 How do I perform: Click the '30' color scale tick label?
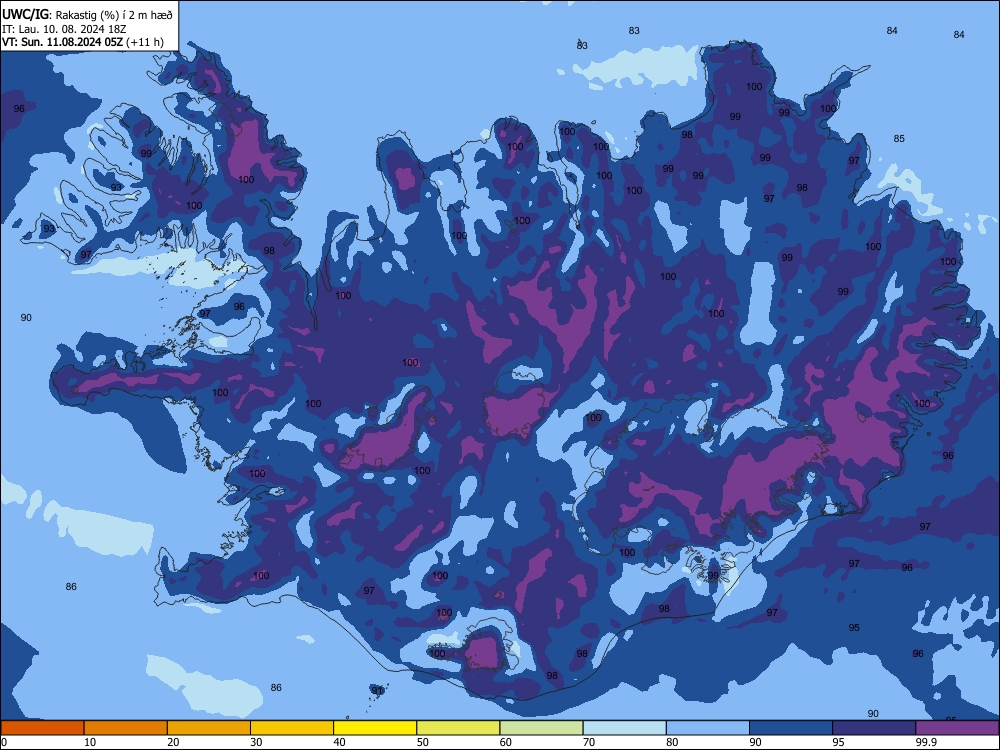256,742
